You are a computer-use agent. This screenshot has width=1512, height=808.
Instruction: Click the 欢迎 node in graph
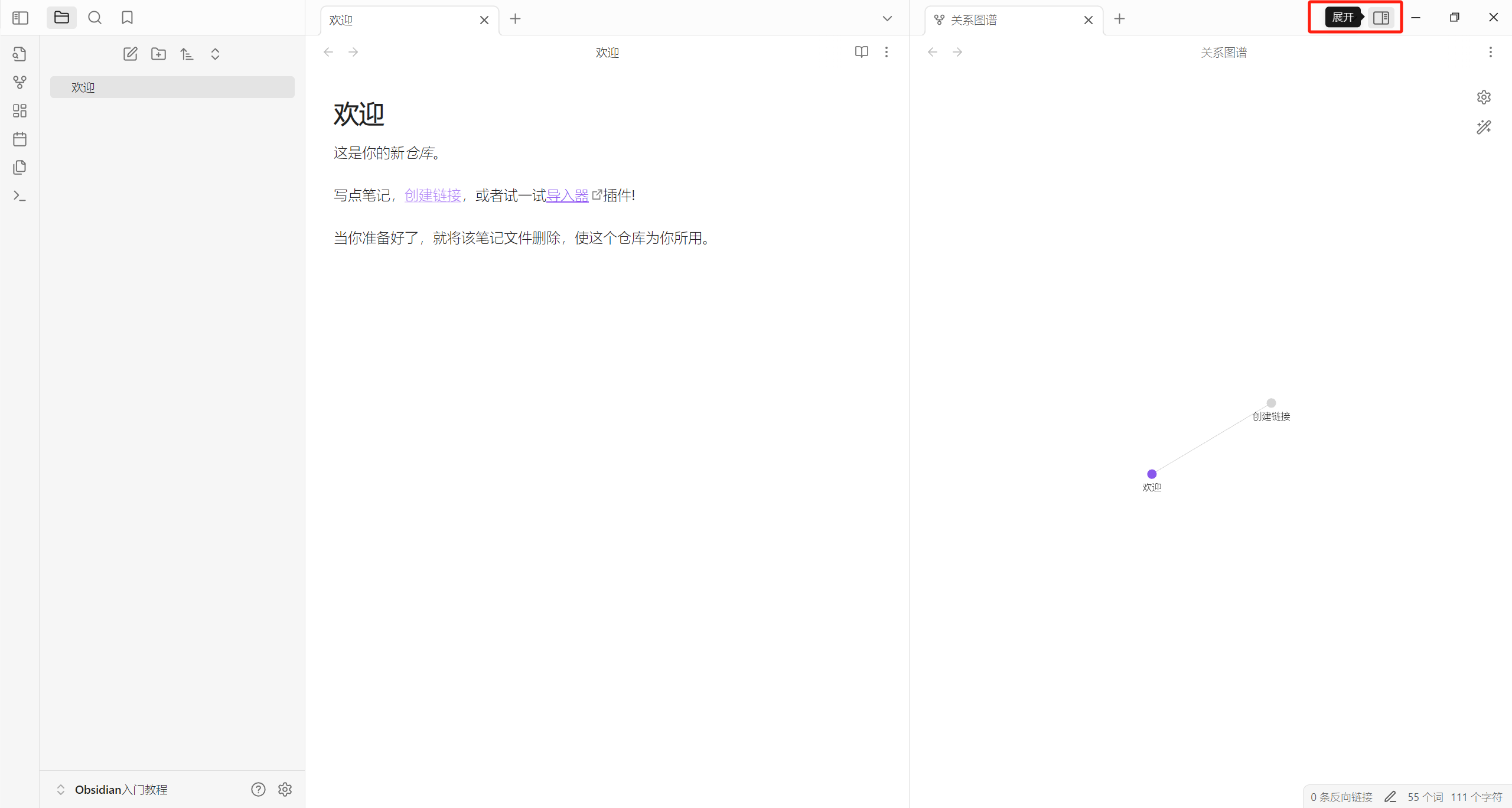(x=1151, y=474)
